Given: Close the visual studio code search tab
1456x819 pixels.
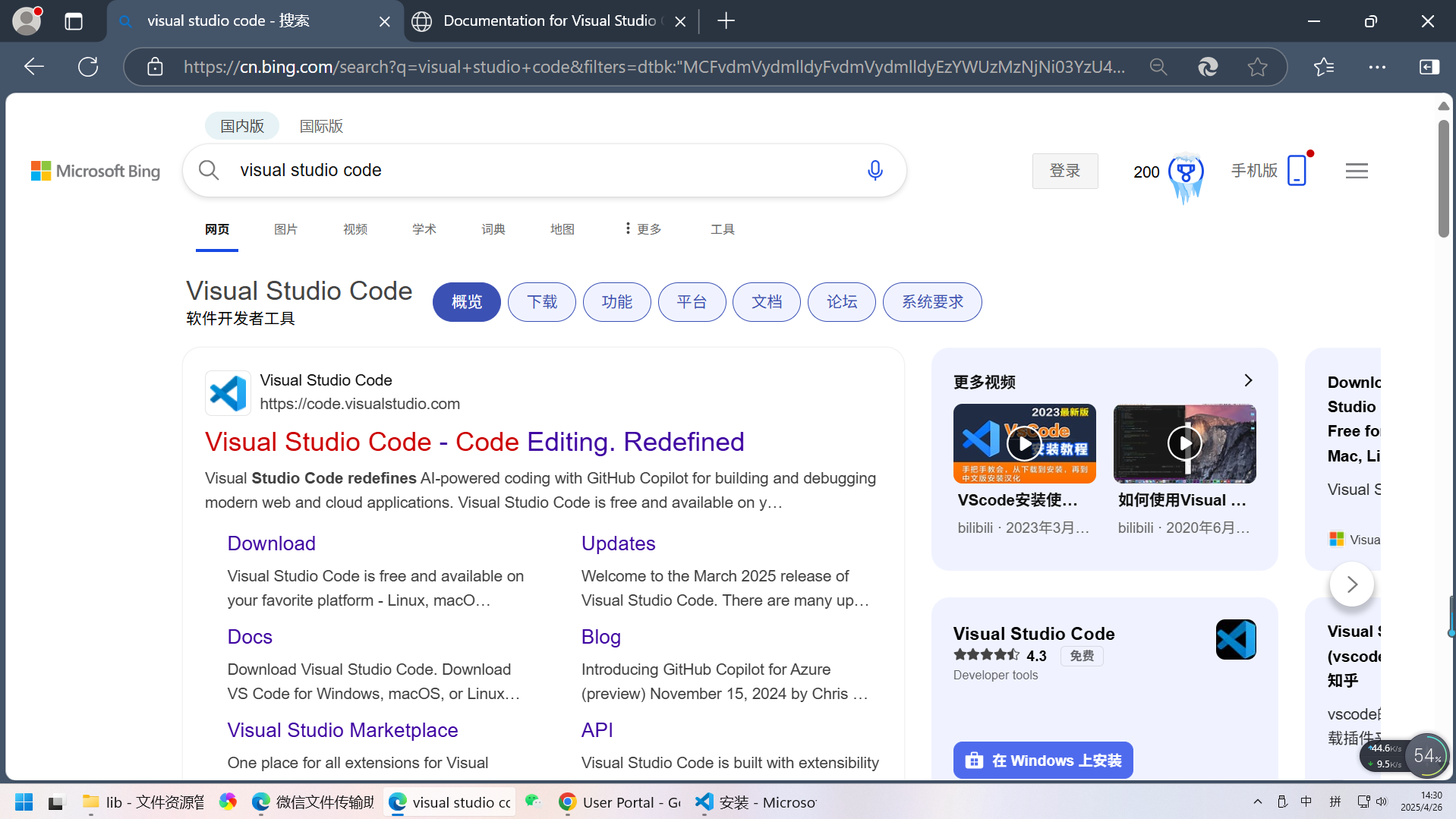Looking at the screenshot, I should coord(385,21).
